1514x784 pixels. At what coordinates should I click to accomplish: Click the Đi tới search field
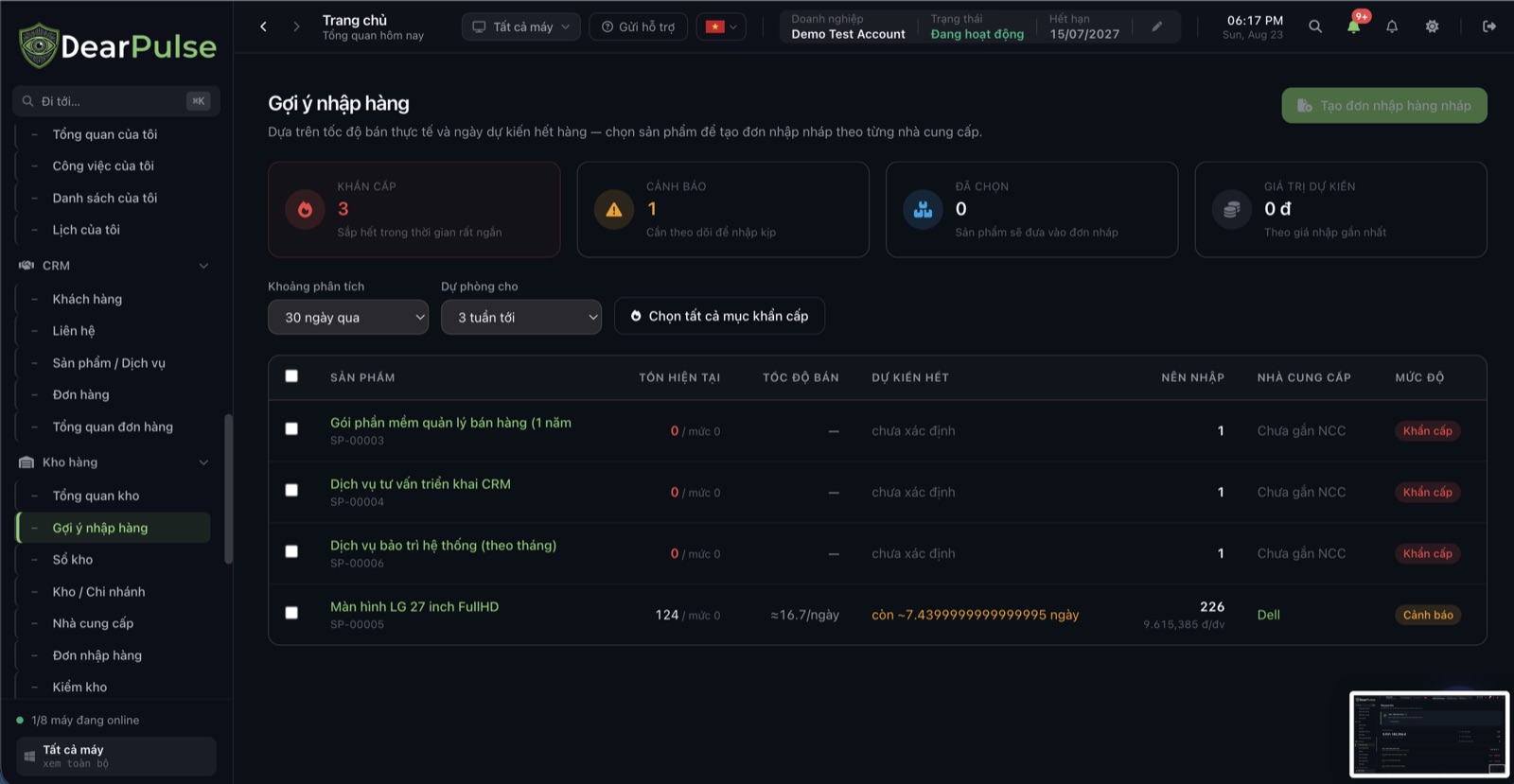116,101
